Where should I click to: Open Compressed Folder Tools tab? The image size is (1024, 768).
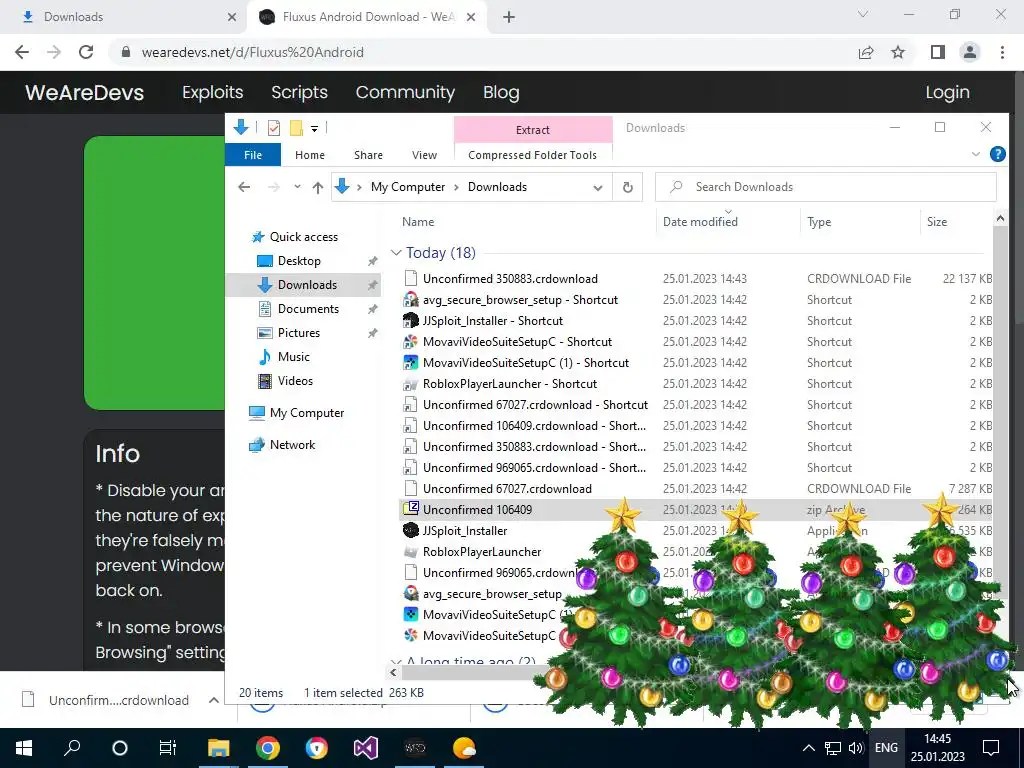coord(532,155)
